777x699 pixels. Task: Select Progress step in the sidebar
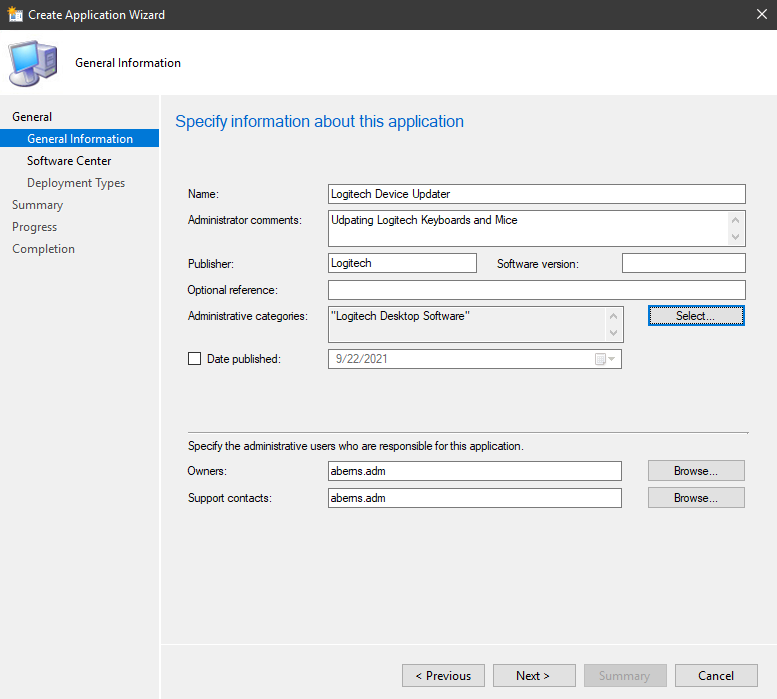pos(35,227)
